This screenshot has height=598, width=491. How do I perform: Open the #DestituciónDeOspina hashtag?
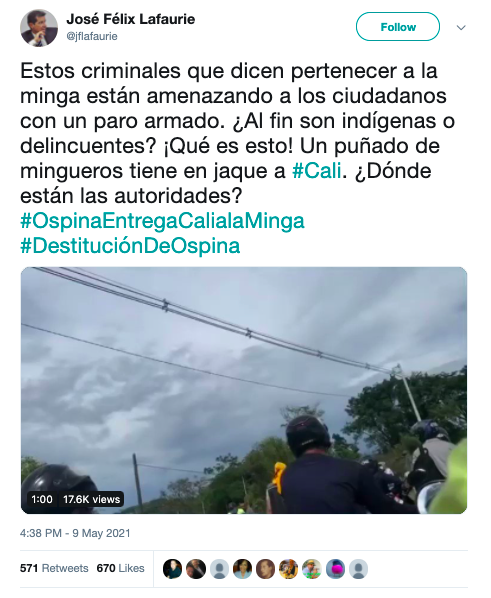pyautogui.click(x=130, y=246)
